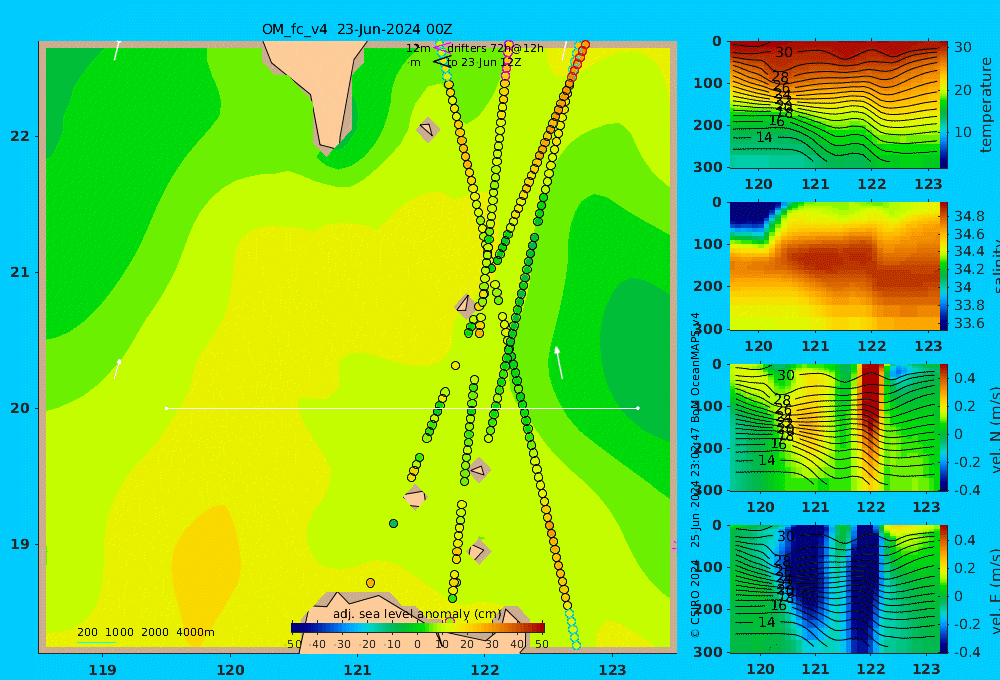Click the lone orange drifter dot near 18.7N 121.1E
The height and width of the screenshot is (680, 1000).
click(x=371, y=583)
